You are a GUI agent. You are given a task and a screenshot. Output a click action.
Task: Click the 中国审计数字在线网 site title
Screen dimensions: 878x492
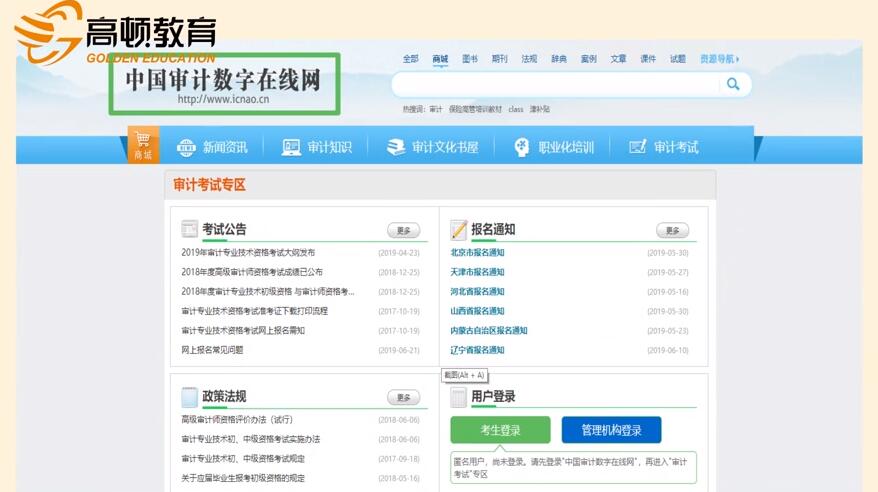[223, 79]
